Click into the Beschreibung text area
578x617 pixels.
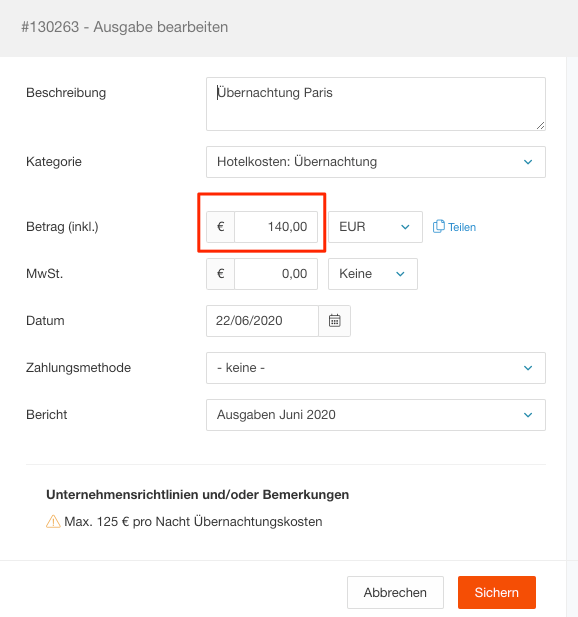tap(376, 104)
